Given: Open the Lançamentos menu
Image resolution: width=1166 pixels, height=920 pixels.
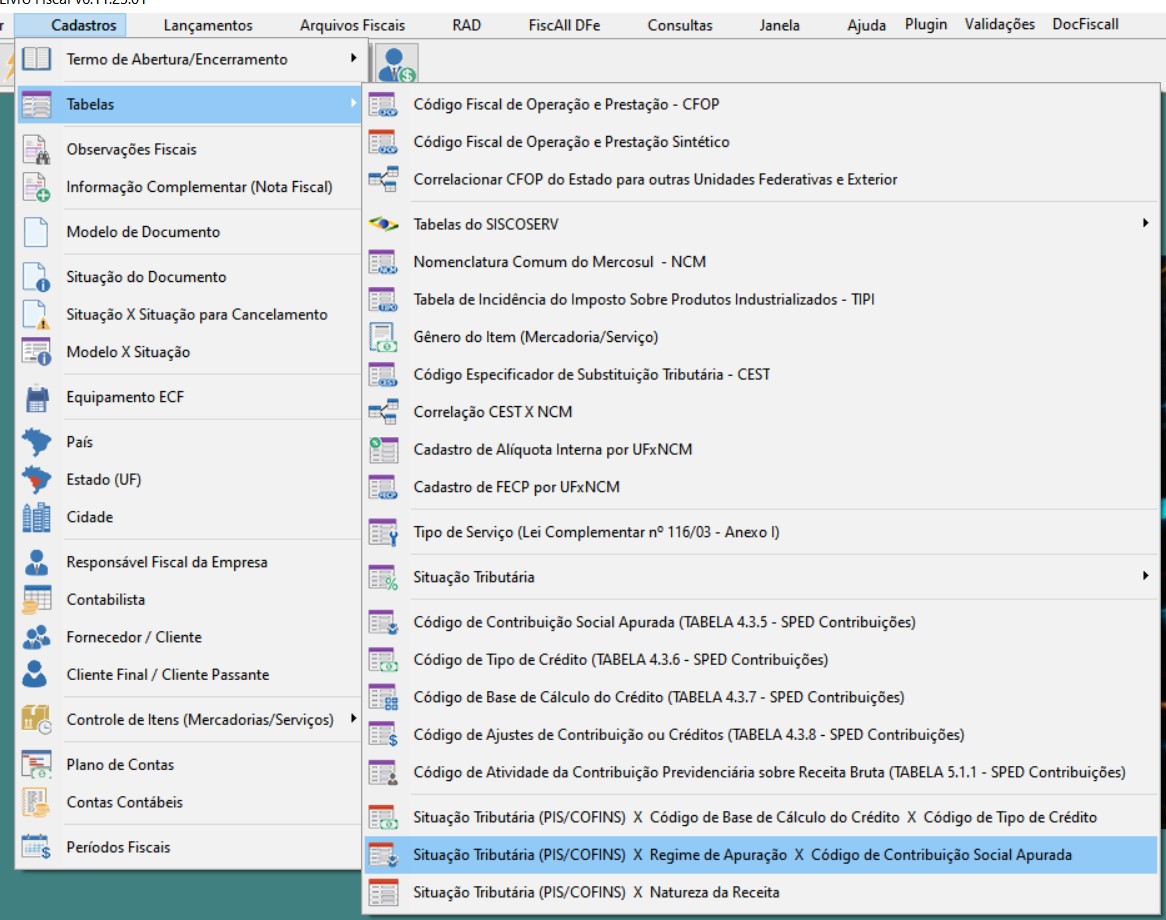Looking at the screenshot, I should click(208, 25).
